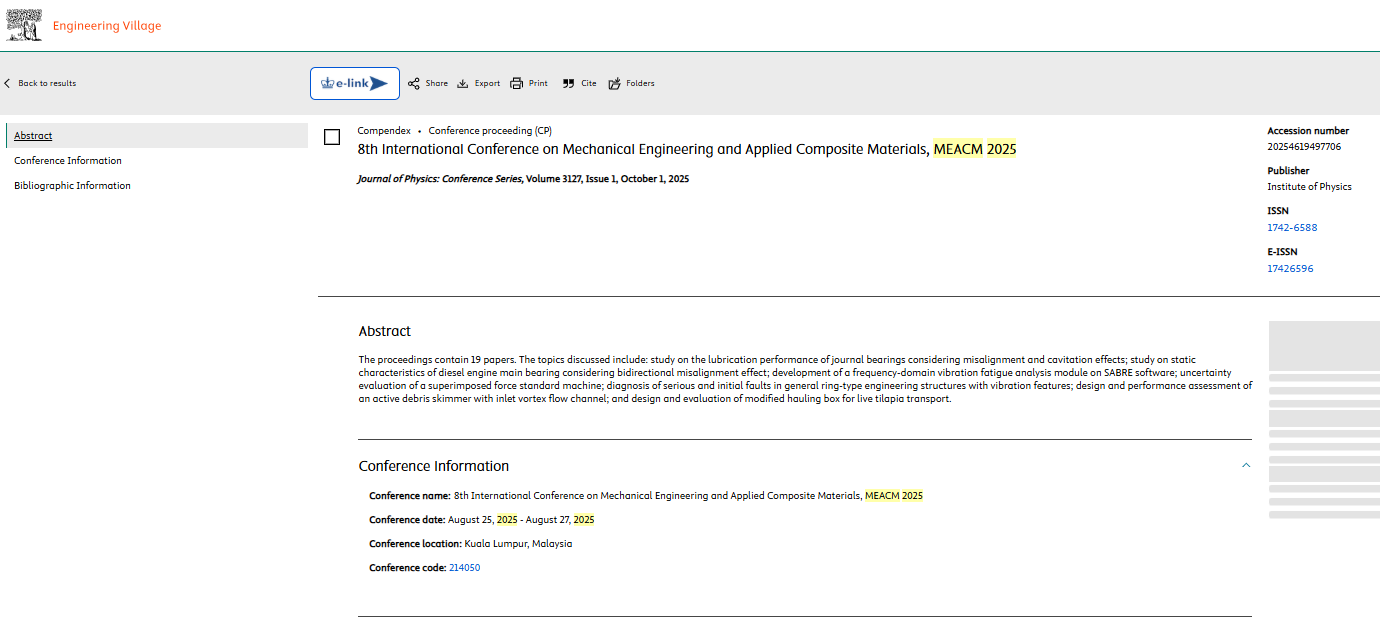
Task: Collapse the Conference Information section
Action: pyautogui.click(x=1245, y=466)
